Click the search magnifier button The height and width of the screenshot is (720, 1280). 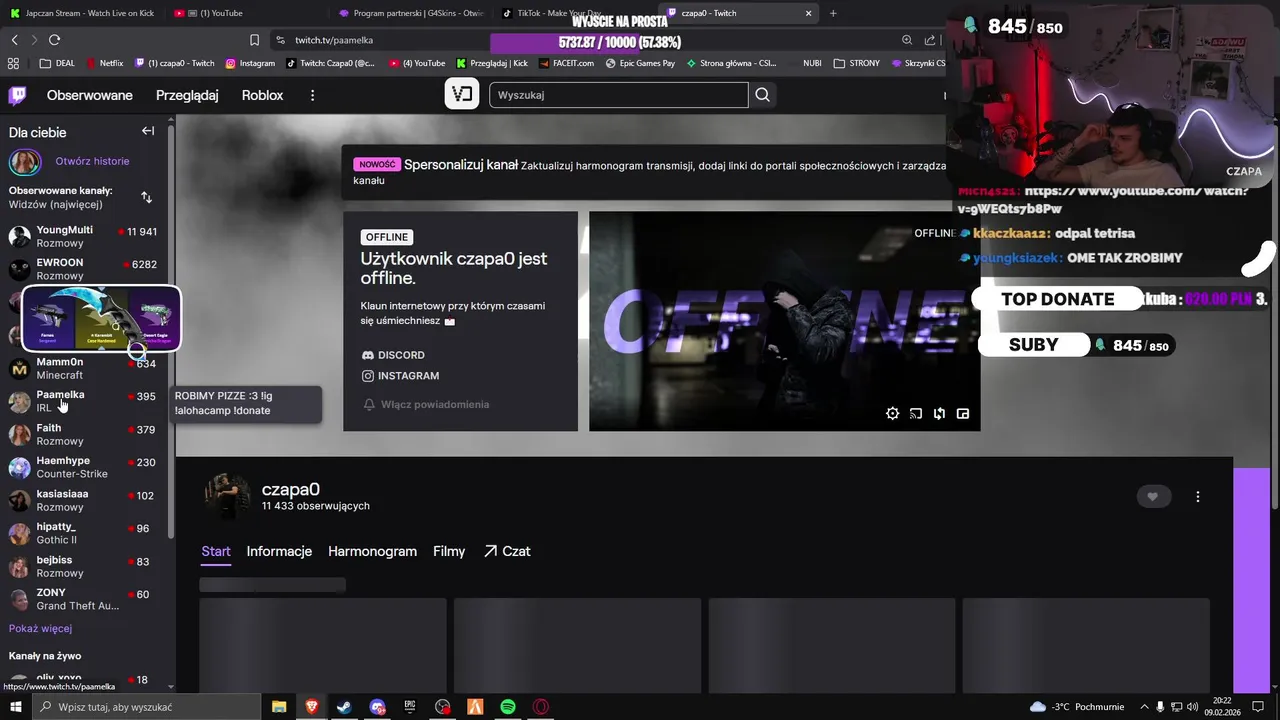pyautogui.click(x=763, y=95)
